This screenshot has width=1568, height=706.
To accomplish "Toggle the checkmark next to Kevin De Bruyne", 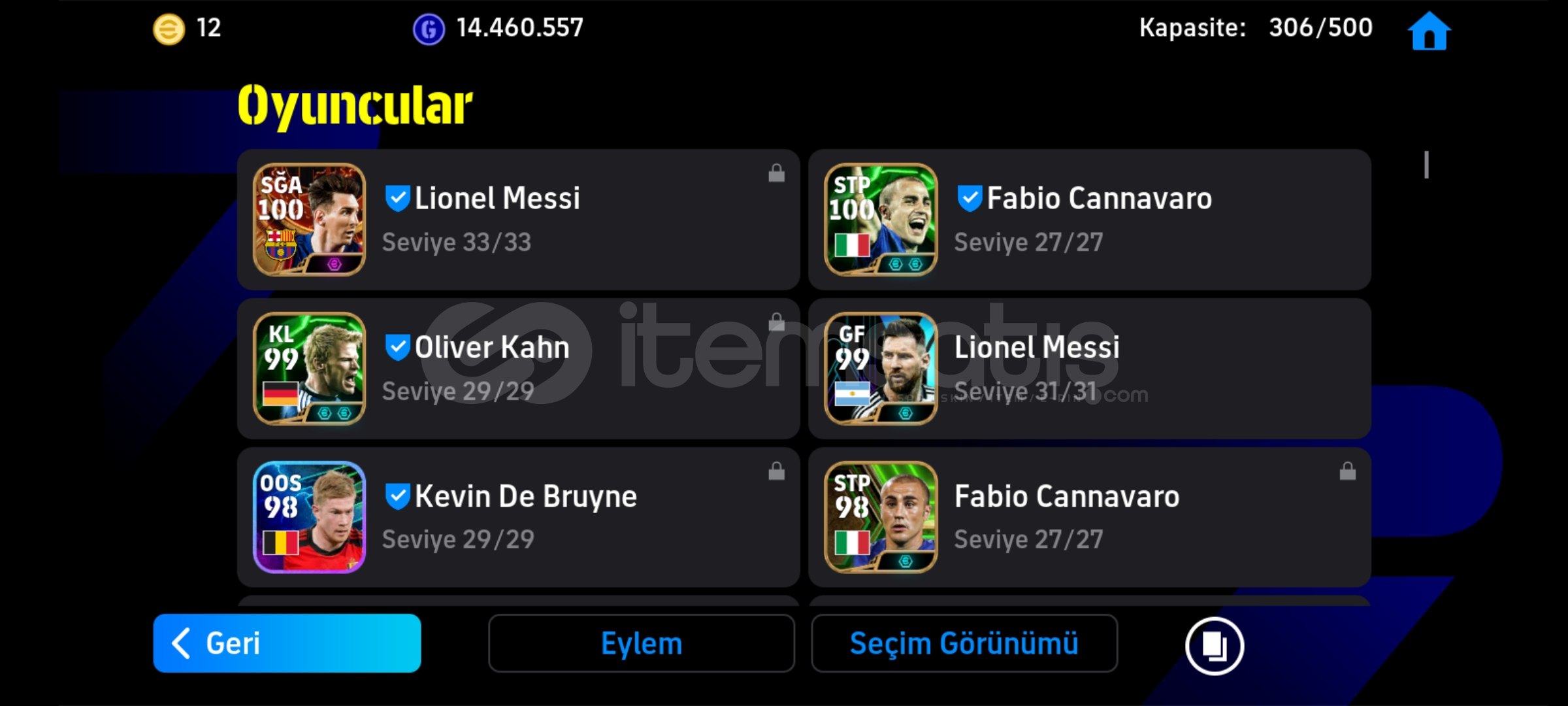I will click(x=397, y=496).
